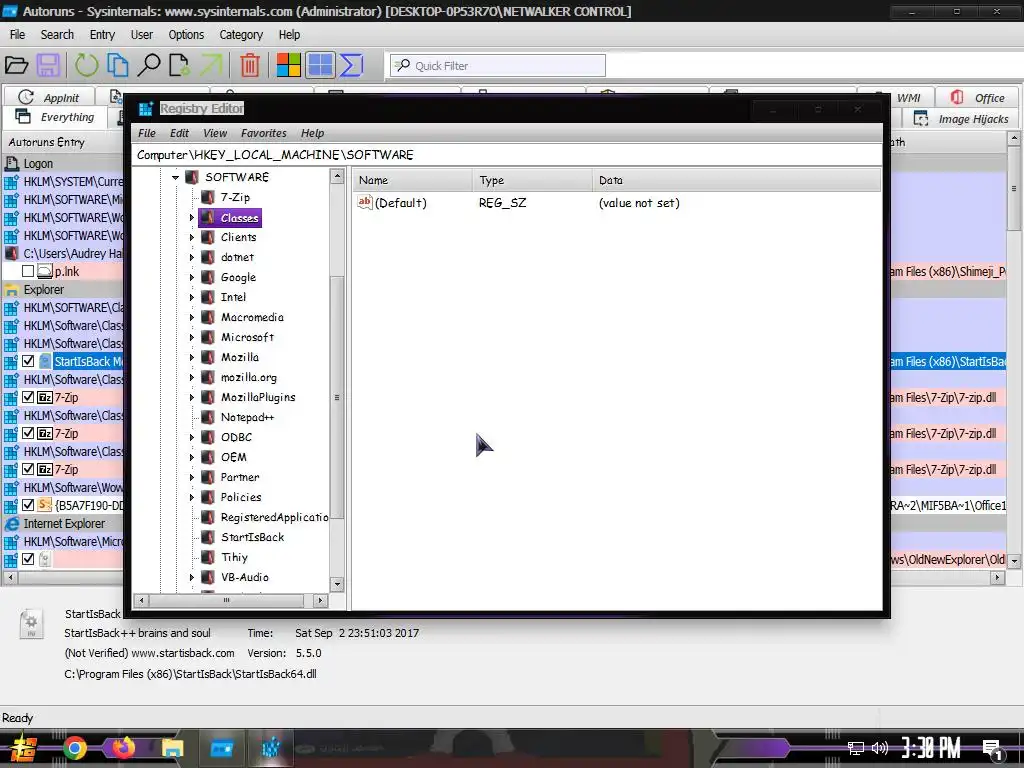Click the red trash Delete icon

pos(249,65)
